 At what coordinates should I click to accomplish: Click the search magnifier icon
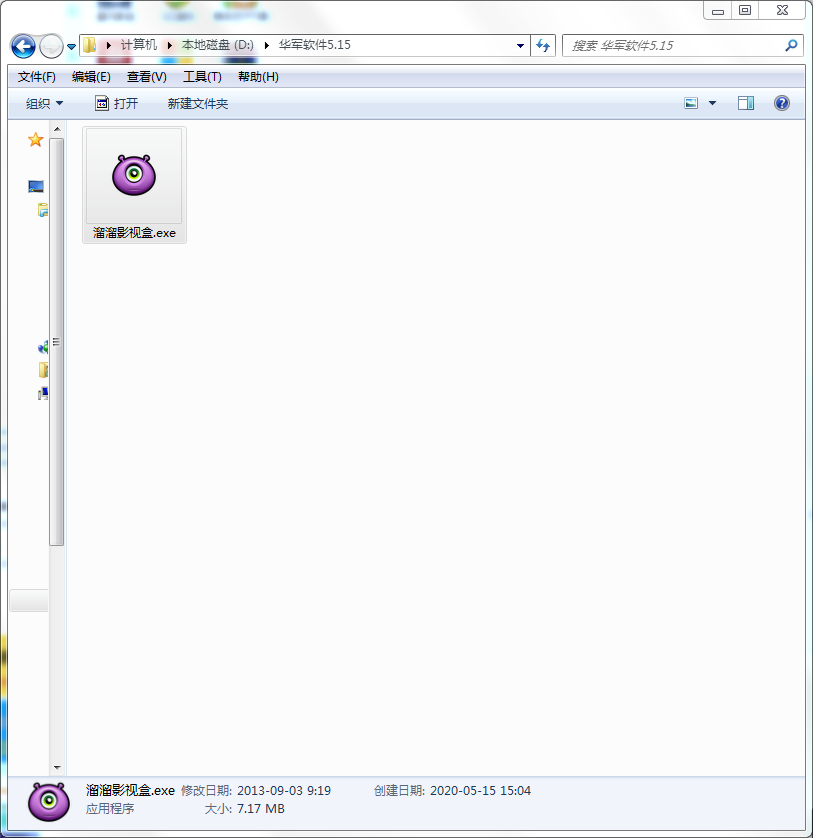tap(791, 45)
